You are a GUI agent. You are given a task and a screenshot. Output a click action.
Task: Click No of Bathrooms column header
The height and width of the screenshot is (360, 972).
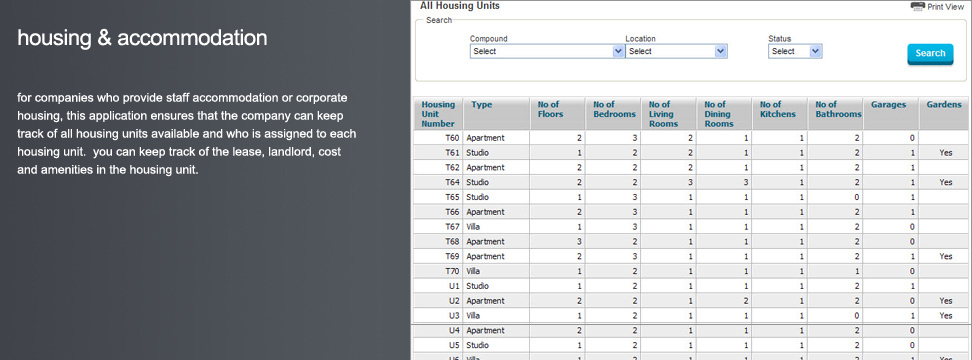[838, 109]
